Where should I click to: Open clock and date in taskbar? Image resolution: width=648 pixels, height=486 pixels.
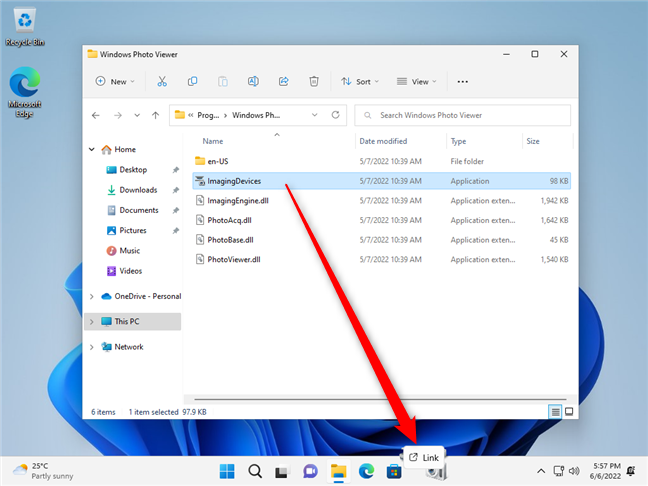tap(605, 471)
